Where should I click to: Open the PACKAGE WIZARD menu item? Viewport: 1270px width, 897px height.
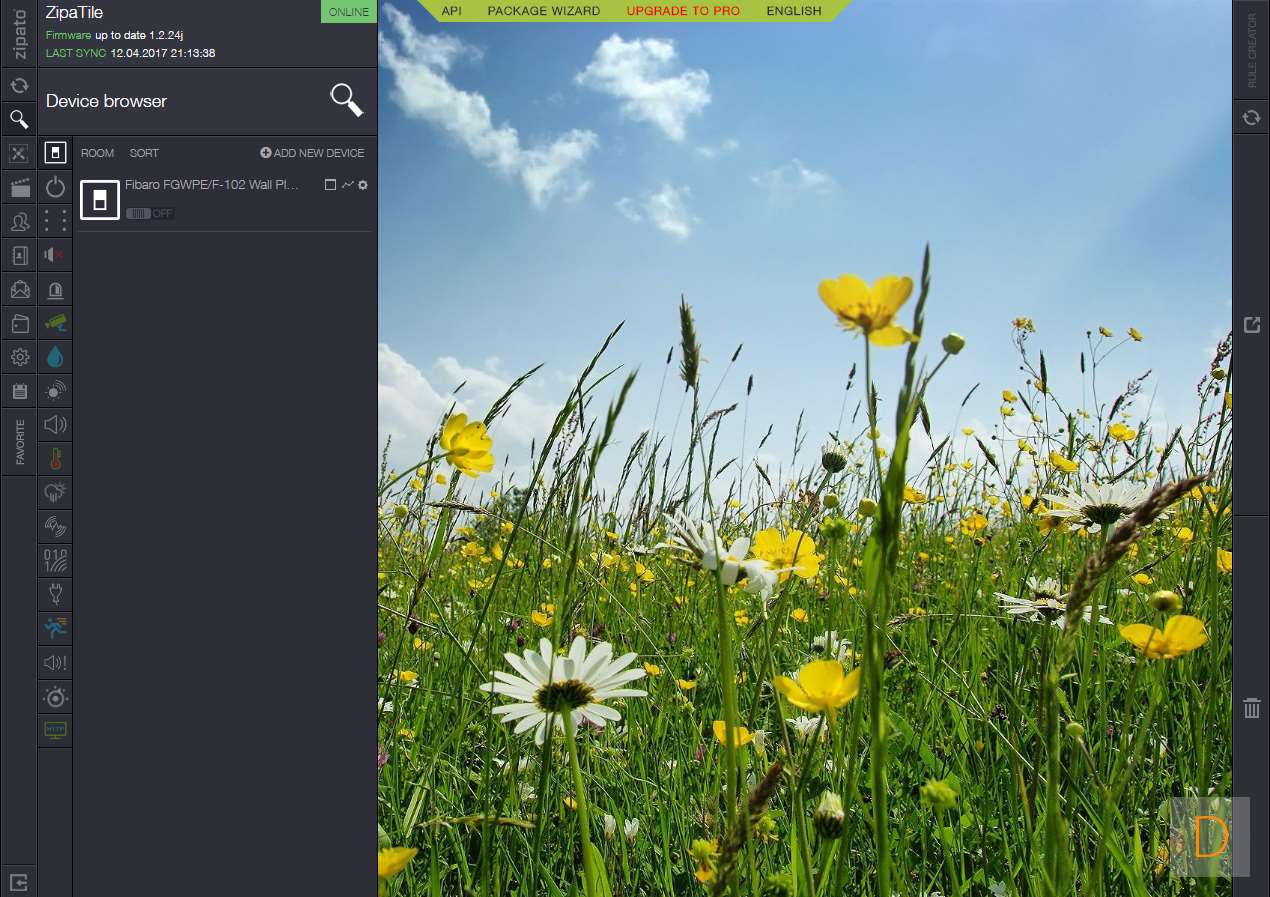(x=543, y=11)
